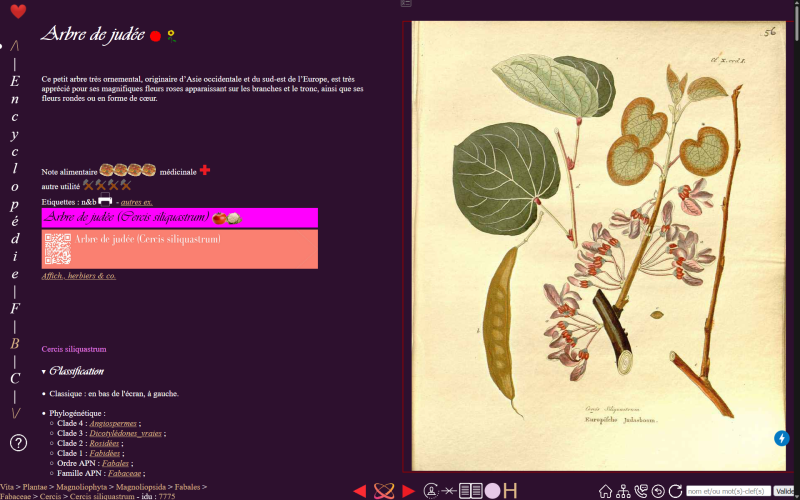Click Vita in the breadcrumb
The image size is (800, 500).
coord(7,487)
